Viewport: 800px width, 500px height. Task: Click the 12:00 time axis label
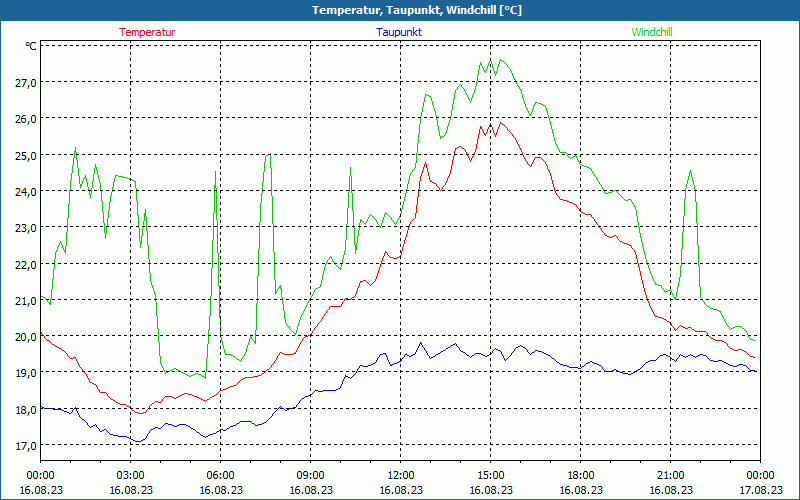[x=401, y=476]
